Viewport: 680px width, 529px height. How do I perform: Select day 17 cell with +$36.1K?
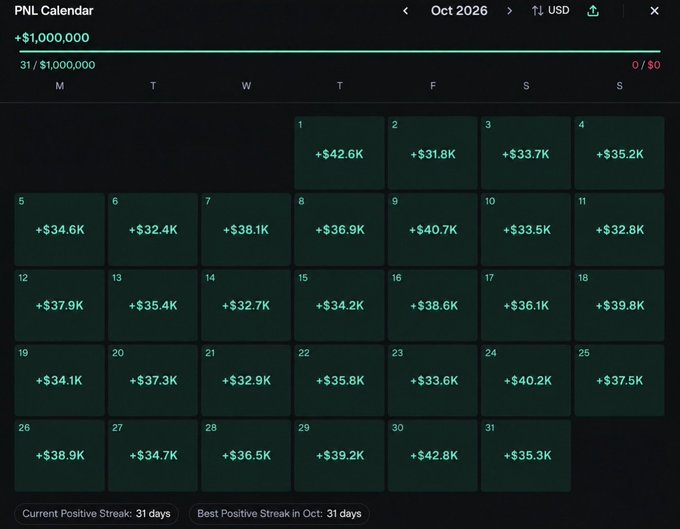(x=526, y=305)
